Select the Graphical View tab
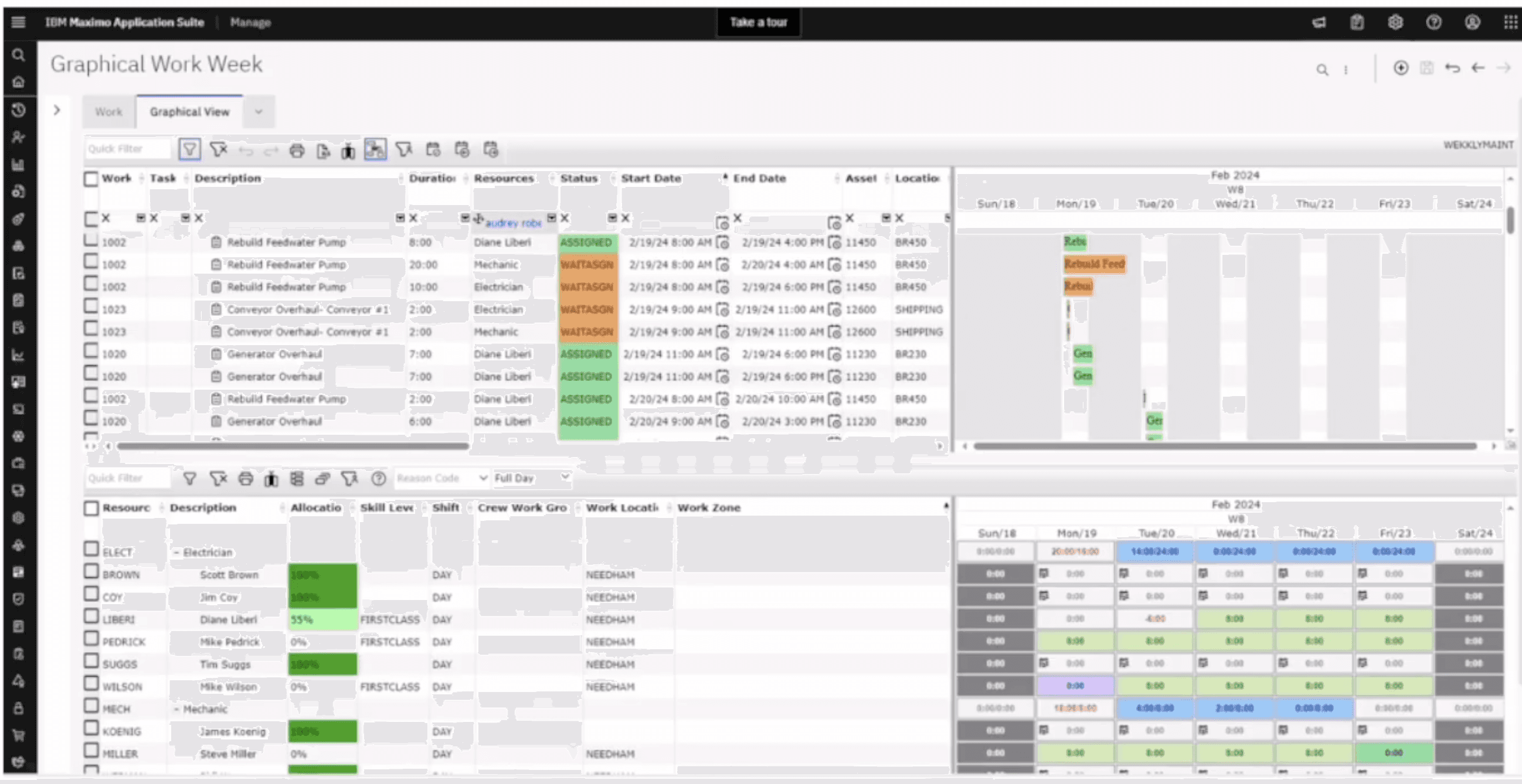The image size is (1522, 784). [x=189, y=111]
